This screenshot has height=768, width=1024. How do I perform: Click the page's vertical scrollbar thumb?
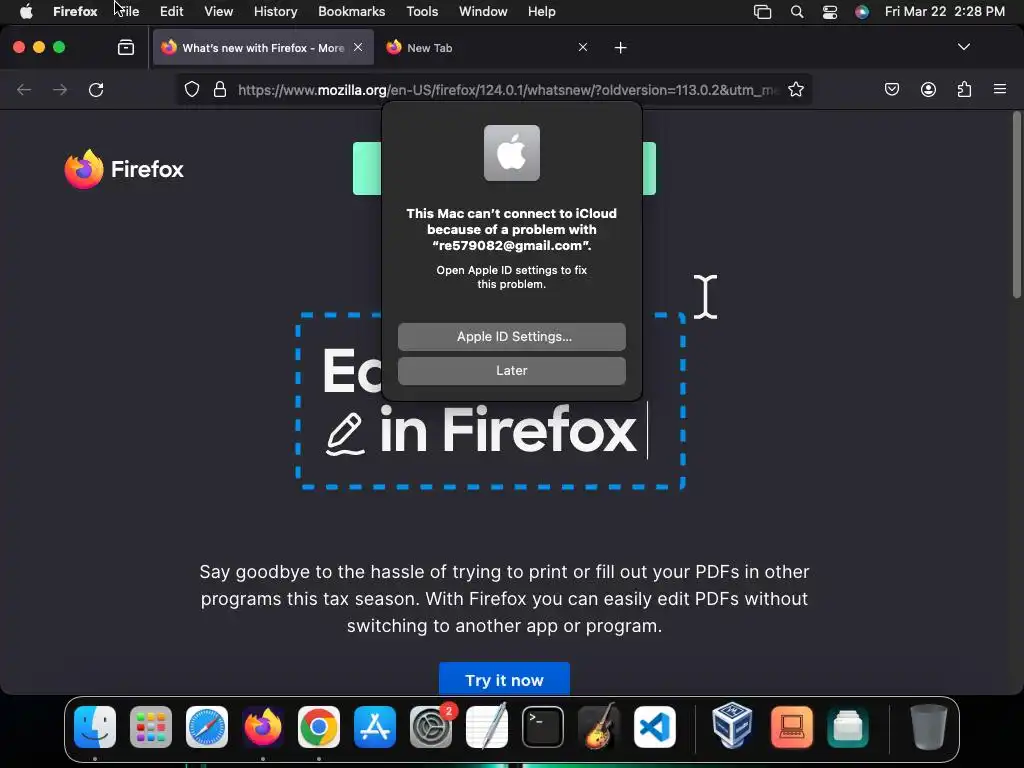[x=1016, y=204]
